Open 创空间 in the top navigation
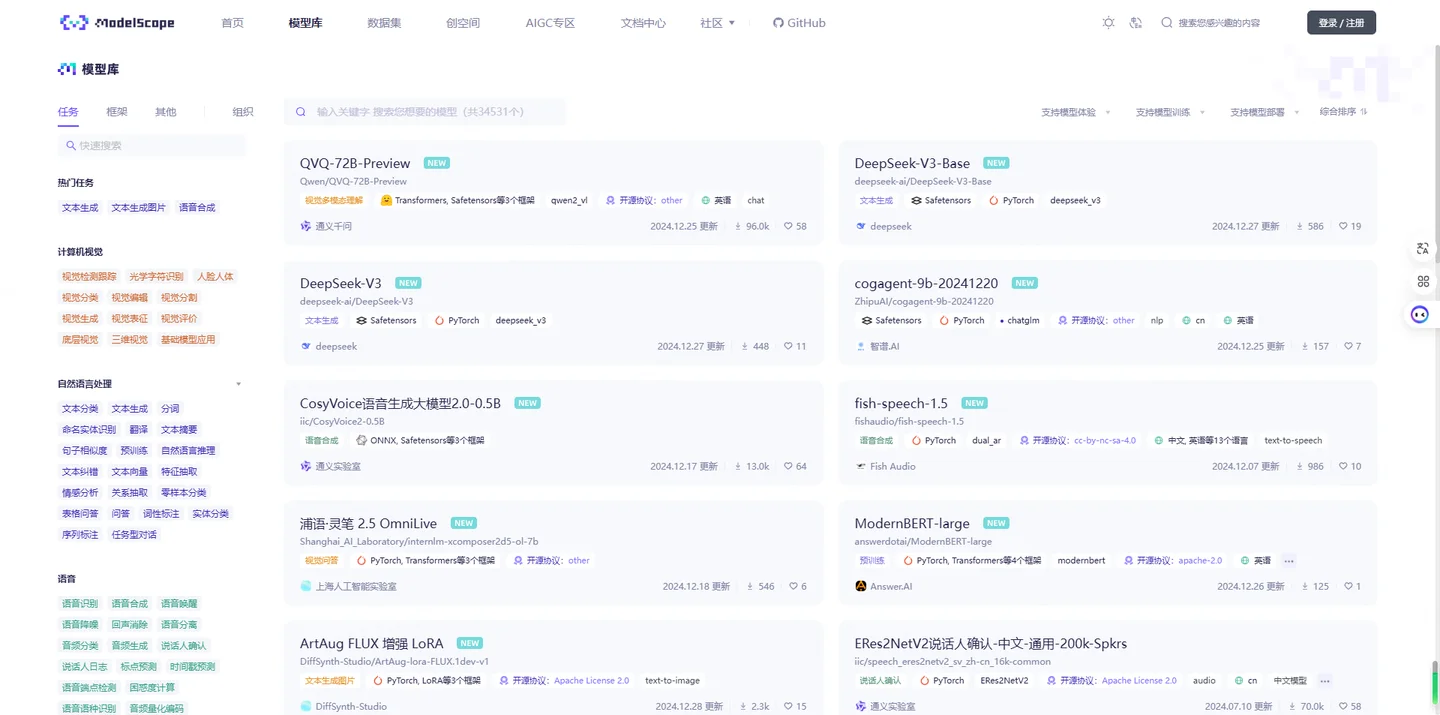The image size is (1440, 715). (463, 22)
